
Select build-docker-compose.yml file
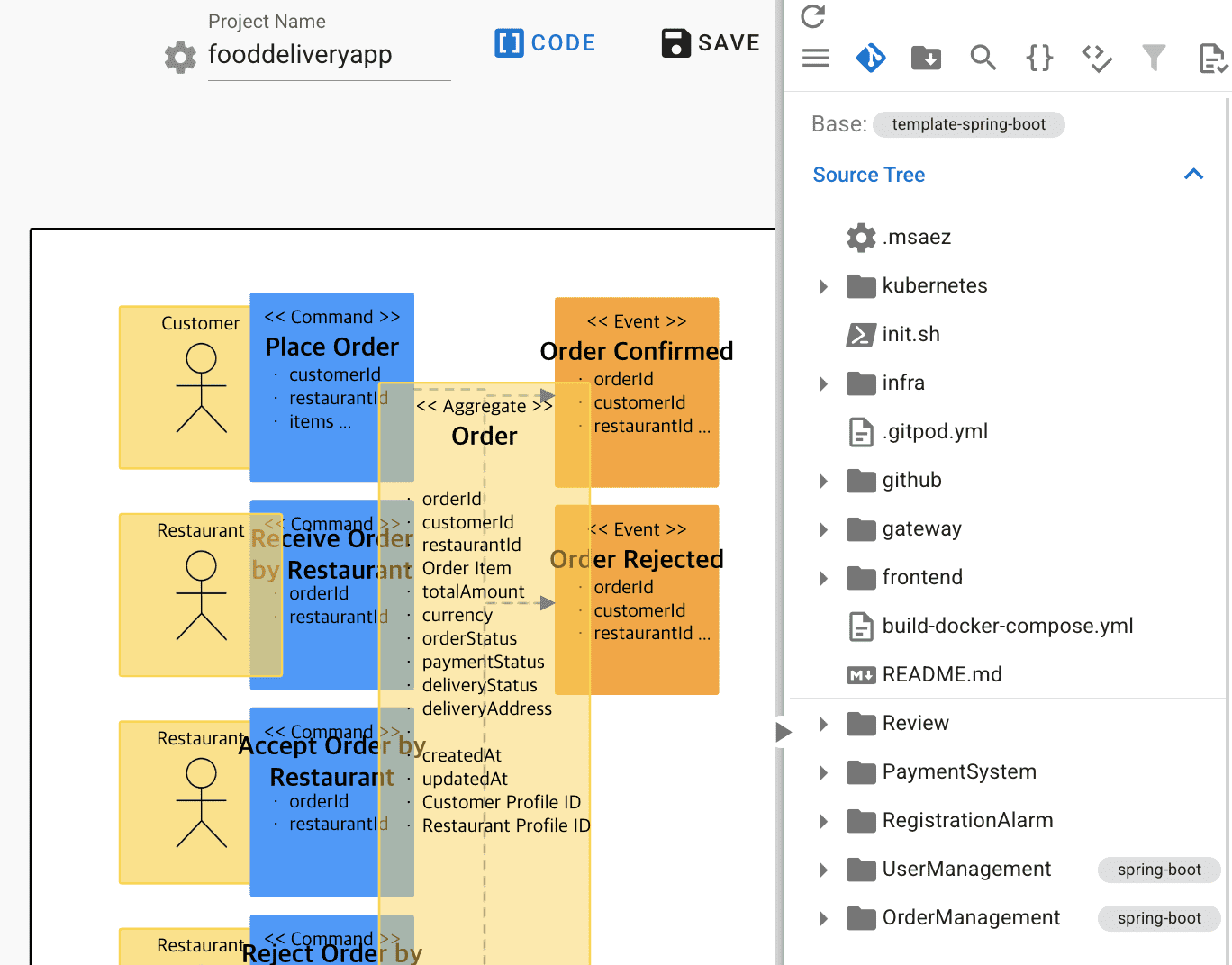pos(1007,626)
